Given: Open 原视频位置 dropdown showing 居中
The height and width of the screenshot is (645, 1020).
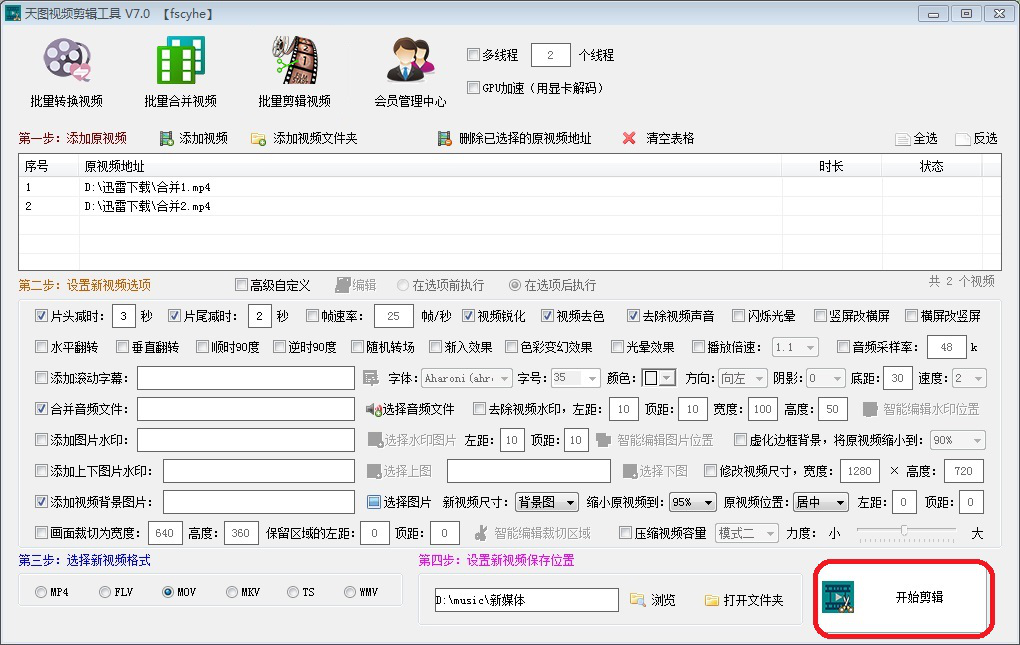Looking at the screenshot, I should click(821, 502).
